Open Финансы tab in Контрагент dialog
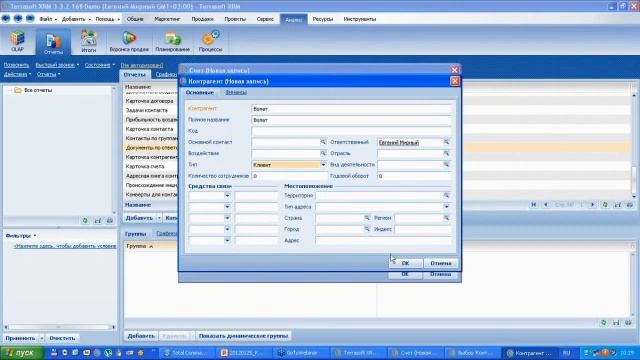The width and height of the screenshot is (640, 360). (236, 92)
